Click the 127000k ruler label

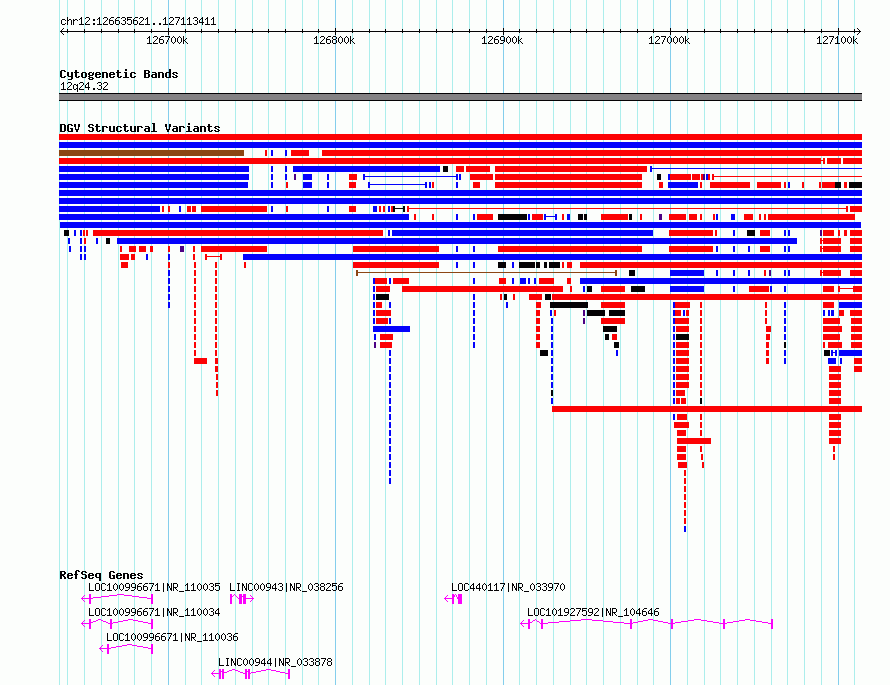[x=669, y=40]
